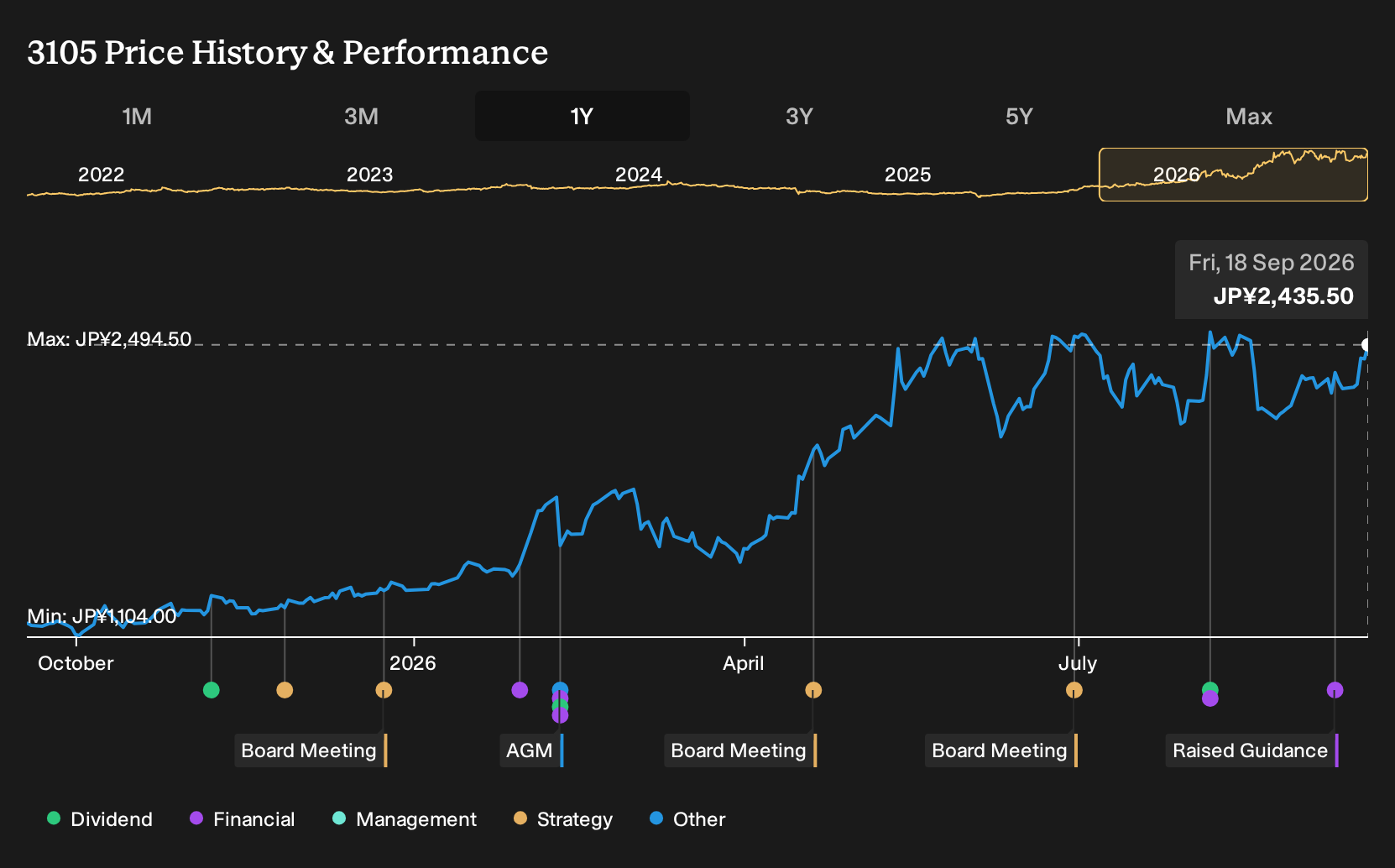Click the highlighted 2026 range selector window

1233,175
